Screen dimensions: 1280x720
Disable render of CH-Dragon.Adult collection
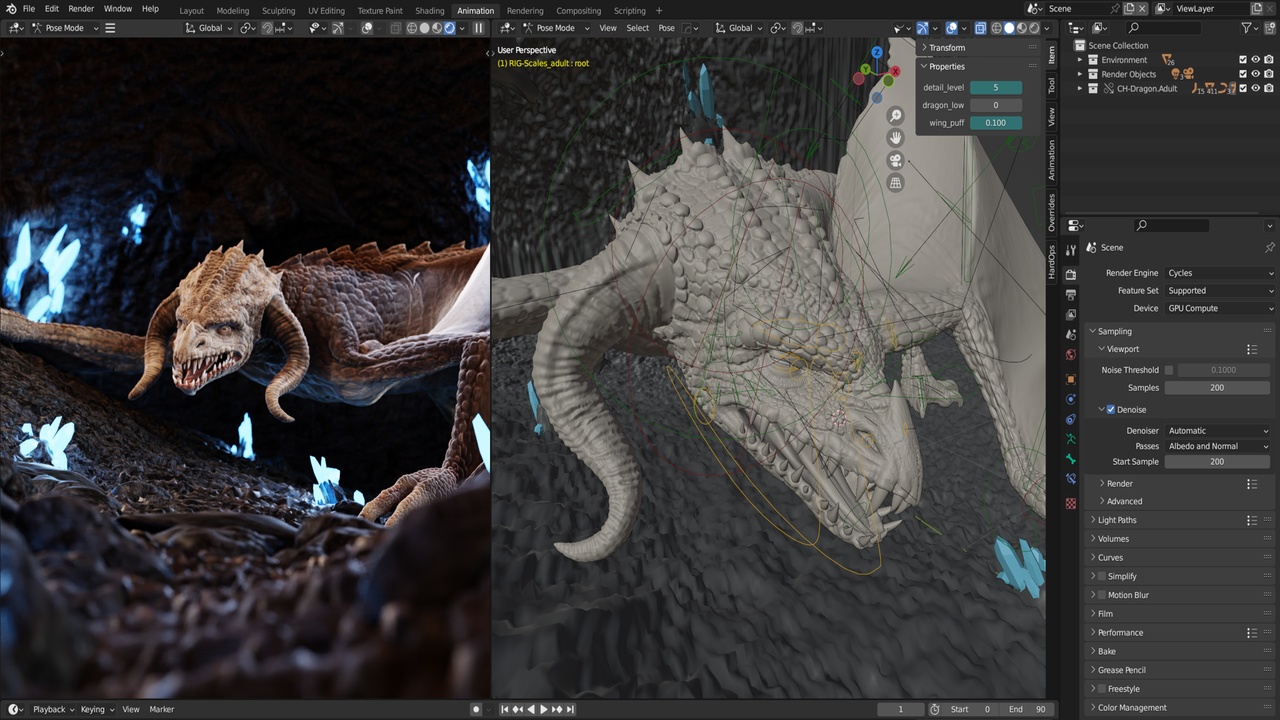click(1268, 88)
